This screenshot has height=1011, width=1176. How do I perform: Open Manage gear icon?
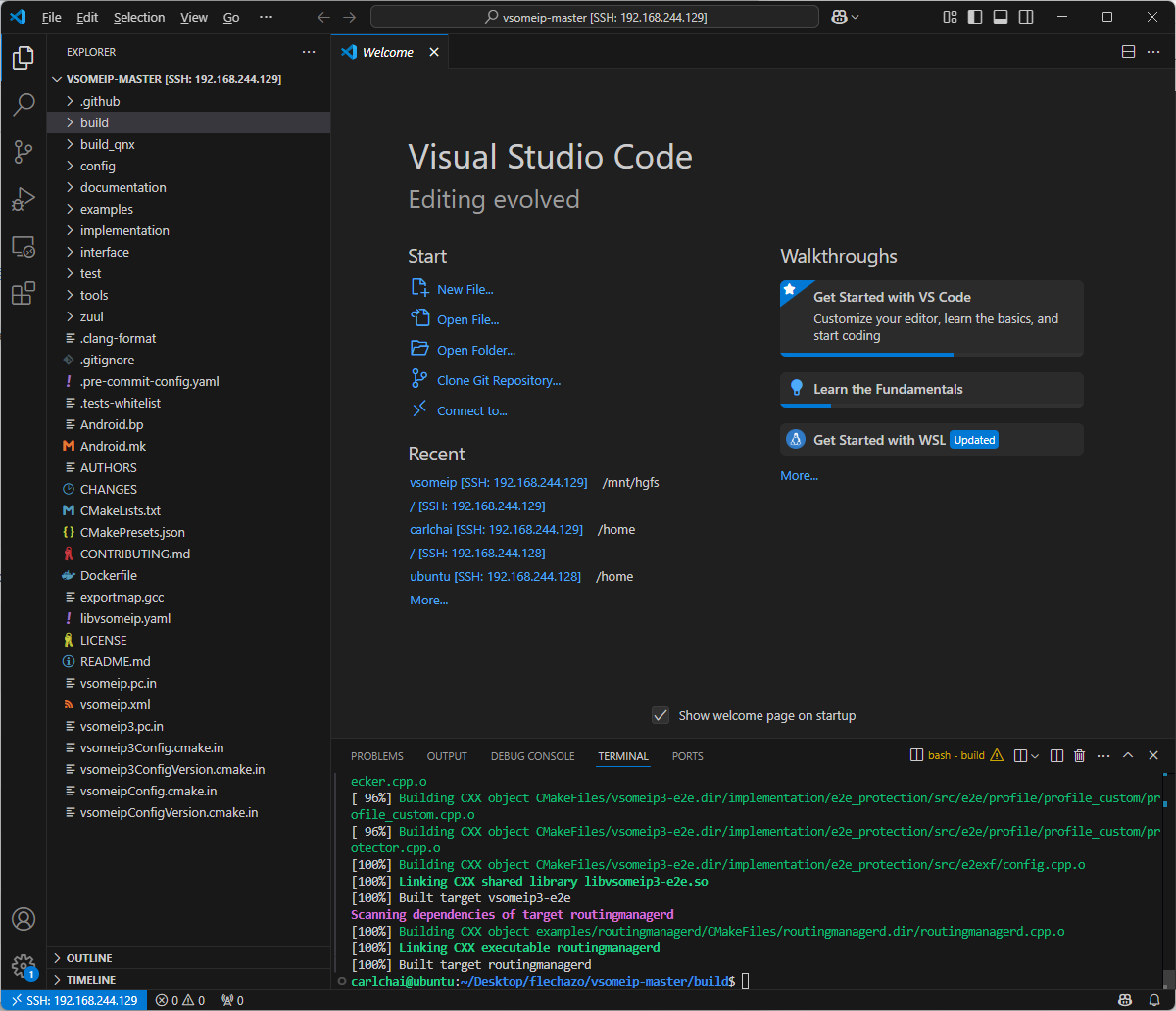24,966
